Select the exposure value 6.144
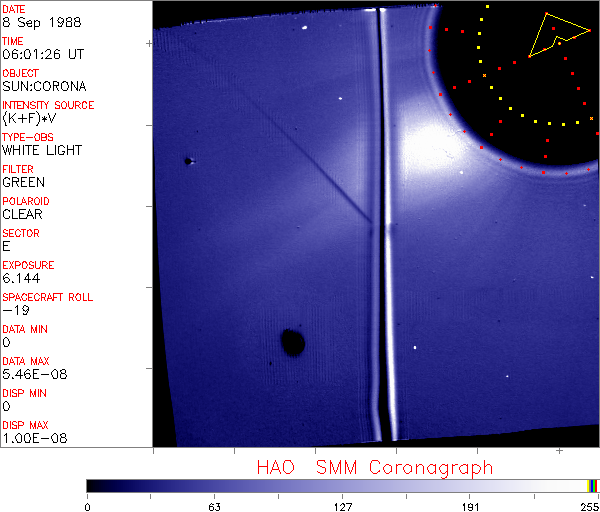The image size is (600, 512). (x=21, y=278)
